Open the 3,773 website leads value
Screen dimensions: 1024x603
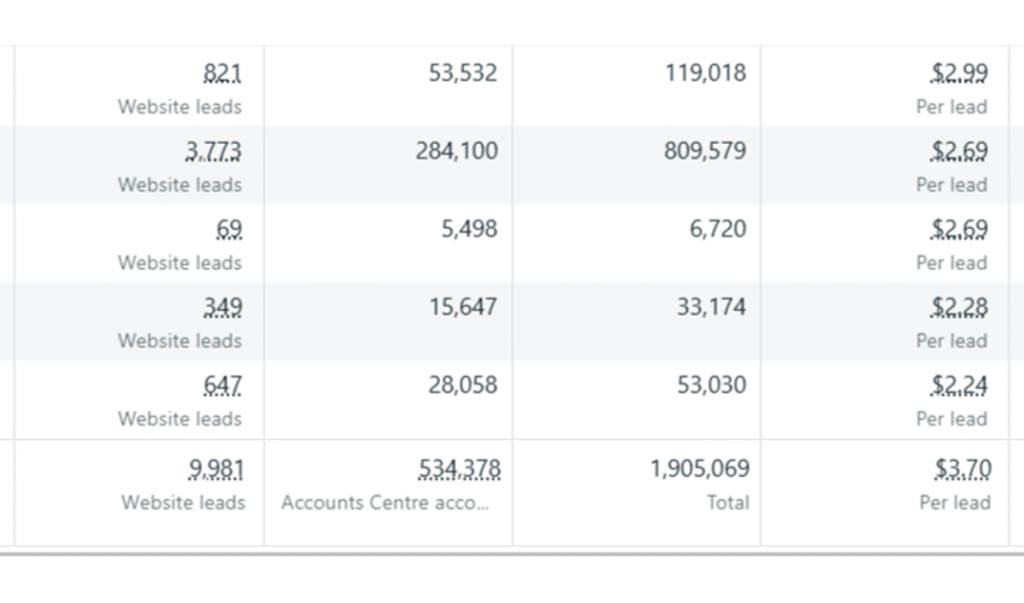(x=214, y=151)
